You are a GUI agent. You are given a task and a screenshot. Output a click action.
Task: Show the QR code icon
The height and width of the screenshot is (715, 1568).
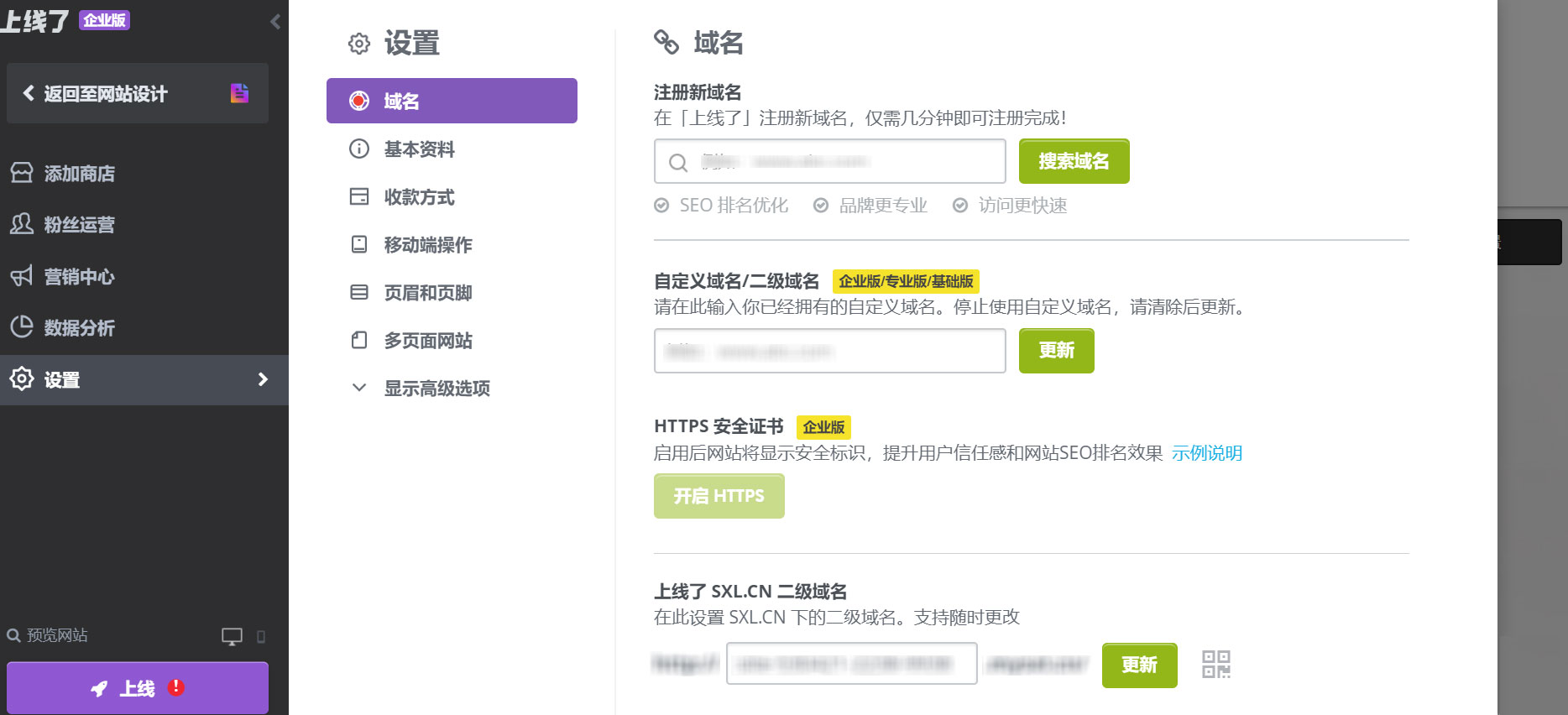pyautogui.click(x=1216, y=665)
